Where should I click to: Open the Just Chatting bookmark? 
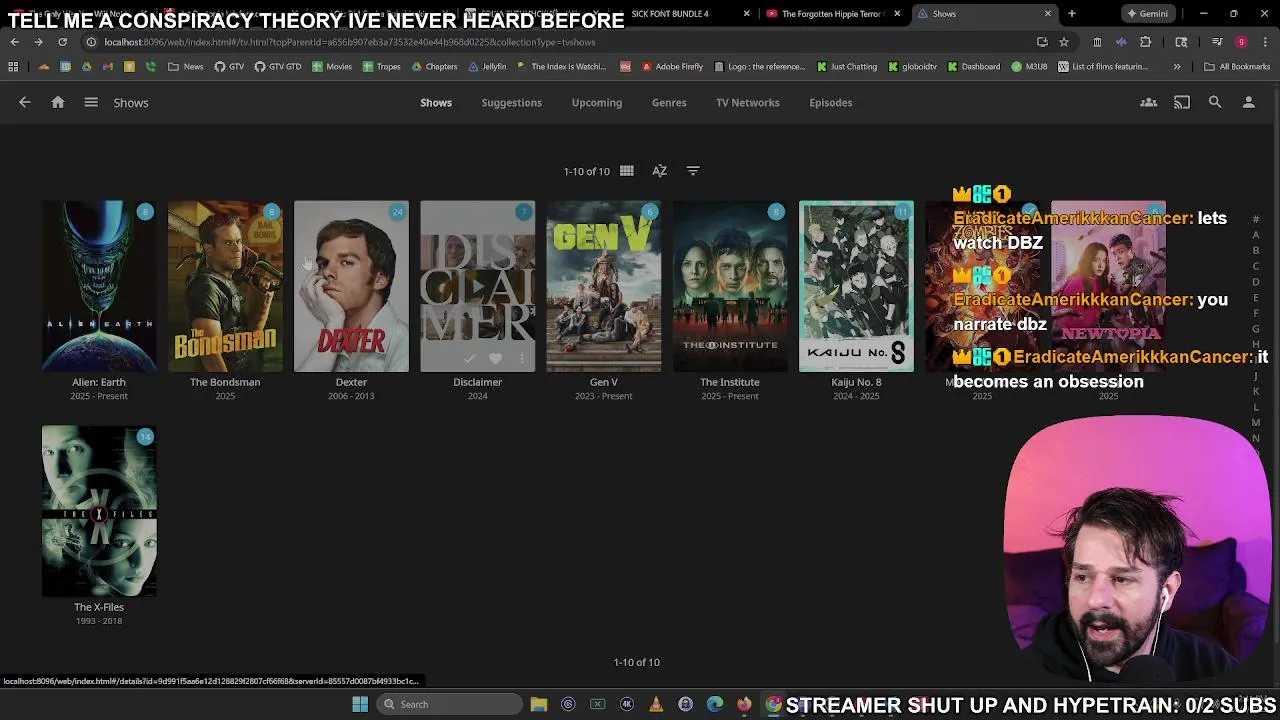tap(847, 67)
